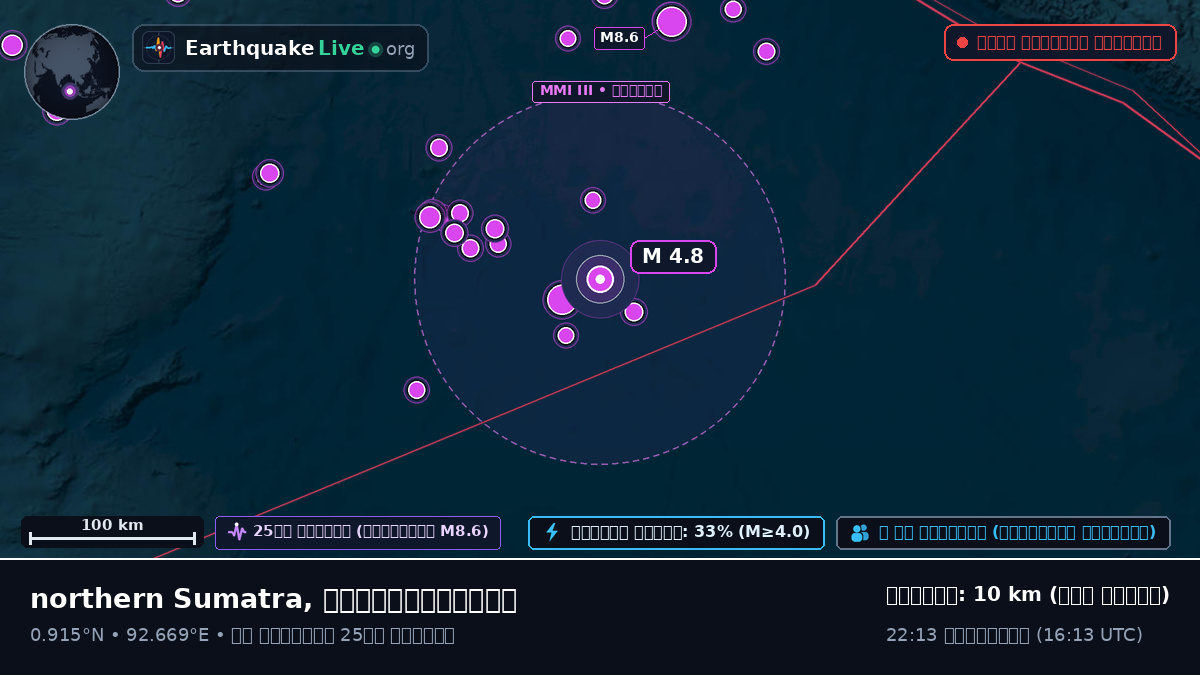Click the lightning bolt icon beside 33%
Screen dimensions: 1200x675
click(x=551, y=532)
